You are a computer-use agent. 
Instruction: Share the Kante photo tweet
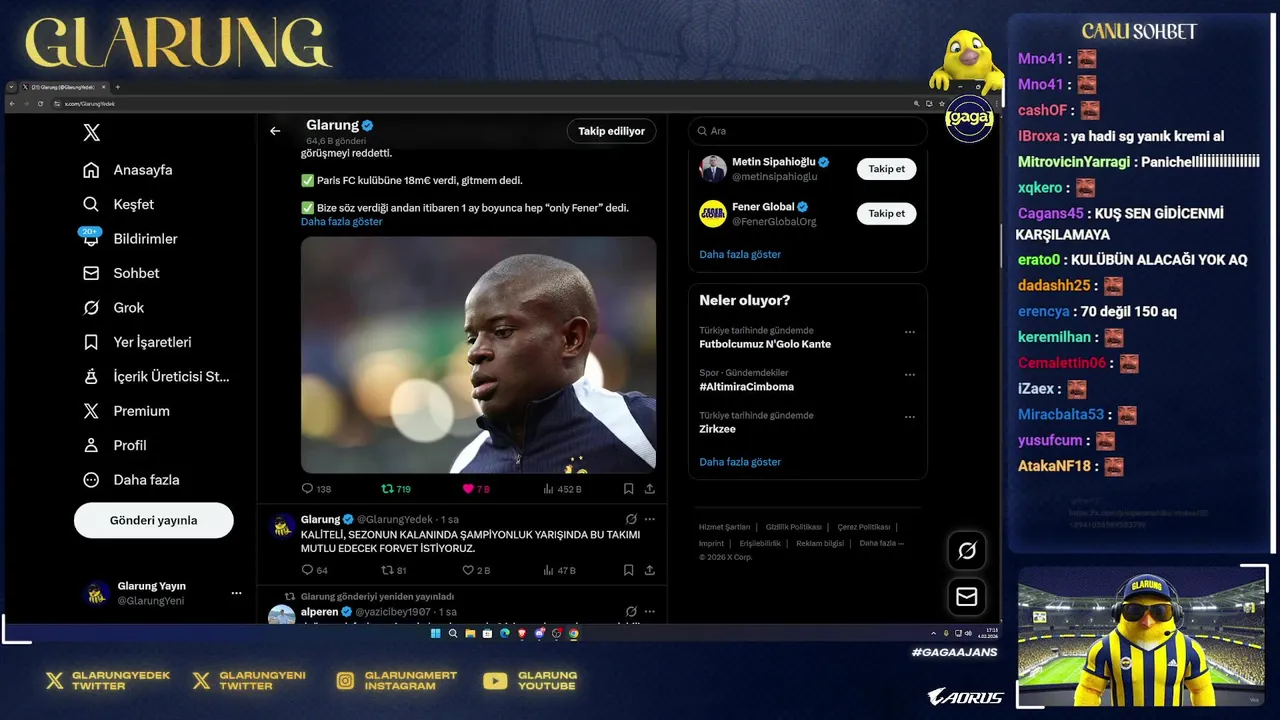649,489
